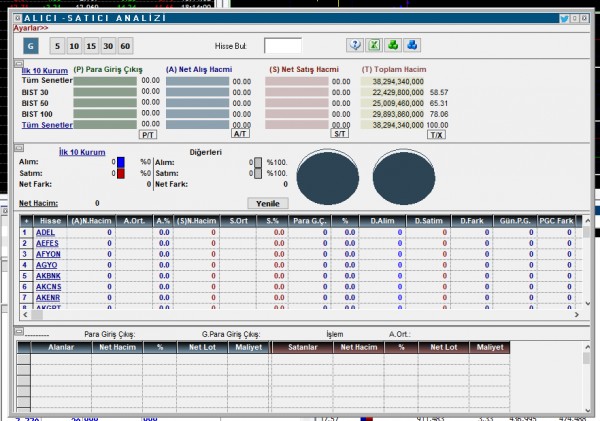Image resolution: width=600 pixels, height=421 pixels.
Task: Collapse the top summary panel
Action: point(16,66)
